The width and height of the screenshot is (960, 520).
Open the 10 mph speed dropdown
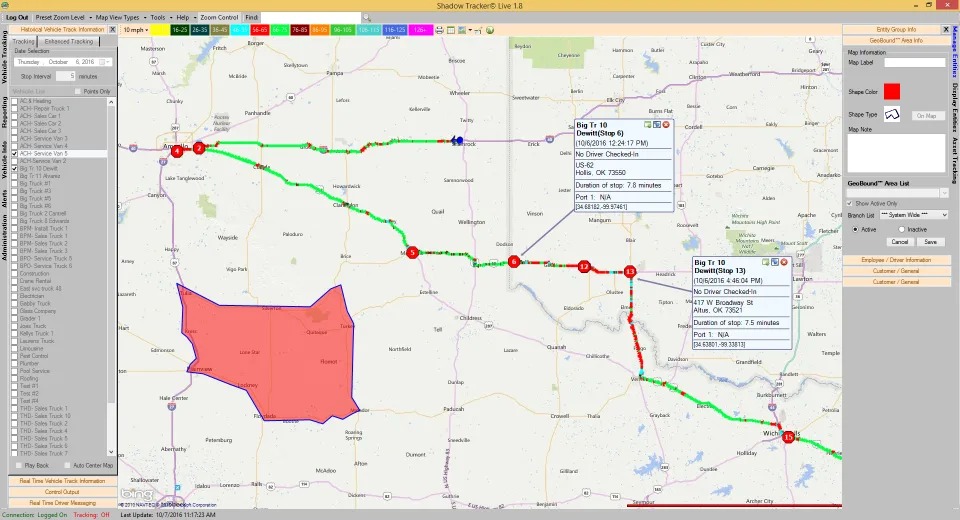(136, 30)
